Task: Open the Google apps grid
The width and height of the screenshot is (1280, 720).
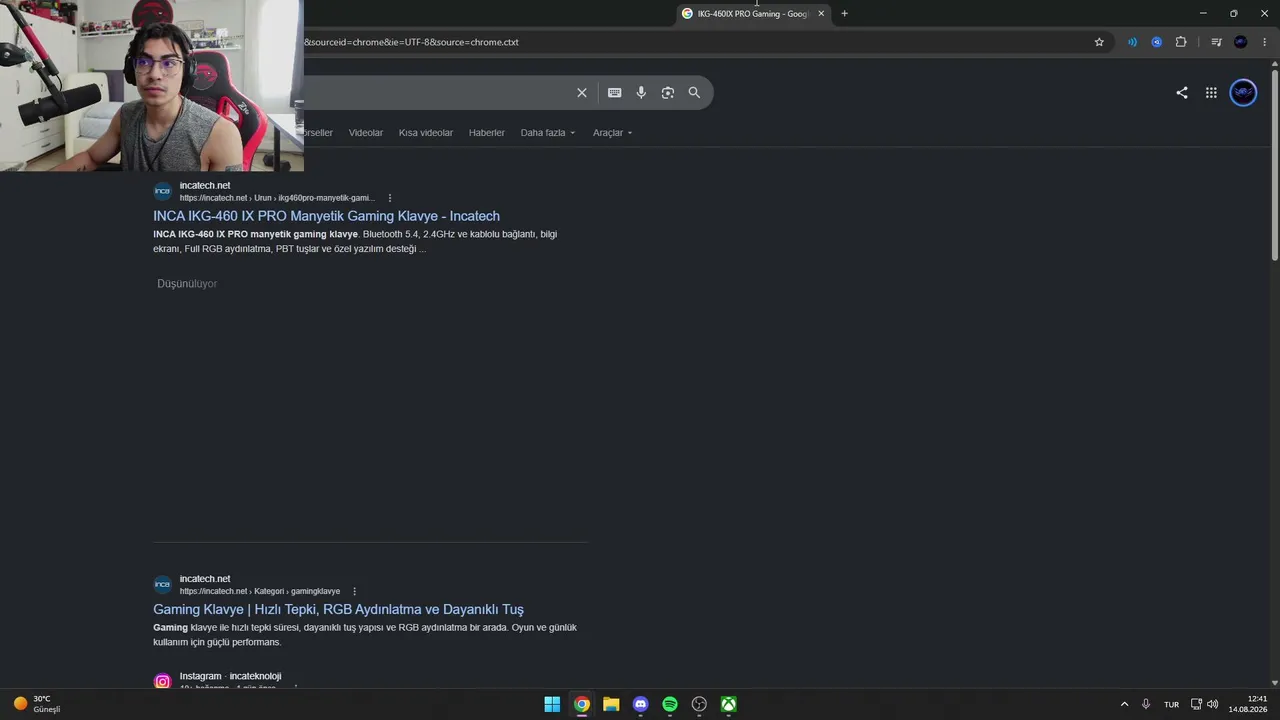Action: [x=1211, y=93]
